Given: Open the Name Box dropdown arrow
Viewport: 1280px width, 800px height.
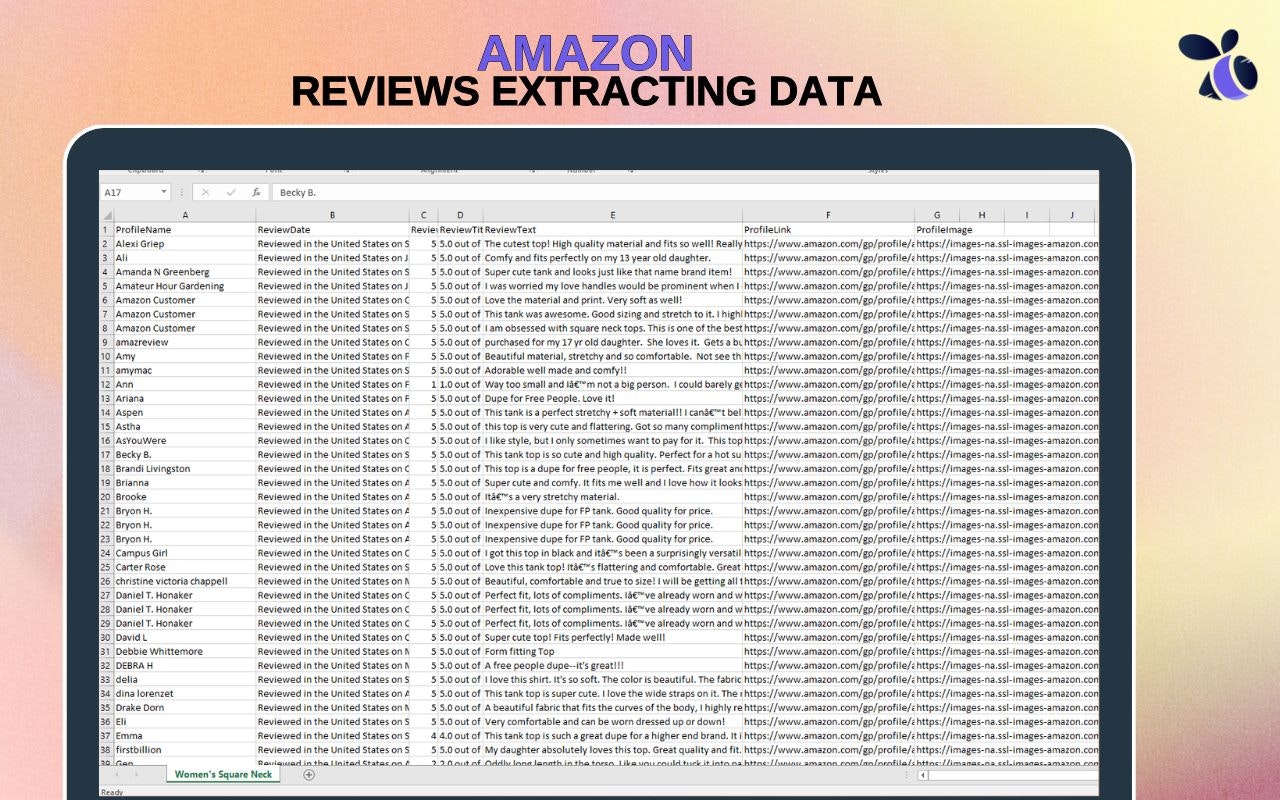Looking at the screenshot, I should [164, 192].
